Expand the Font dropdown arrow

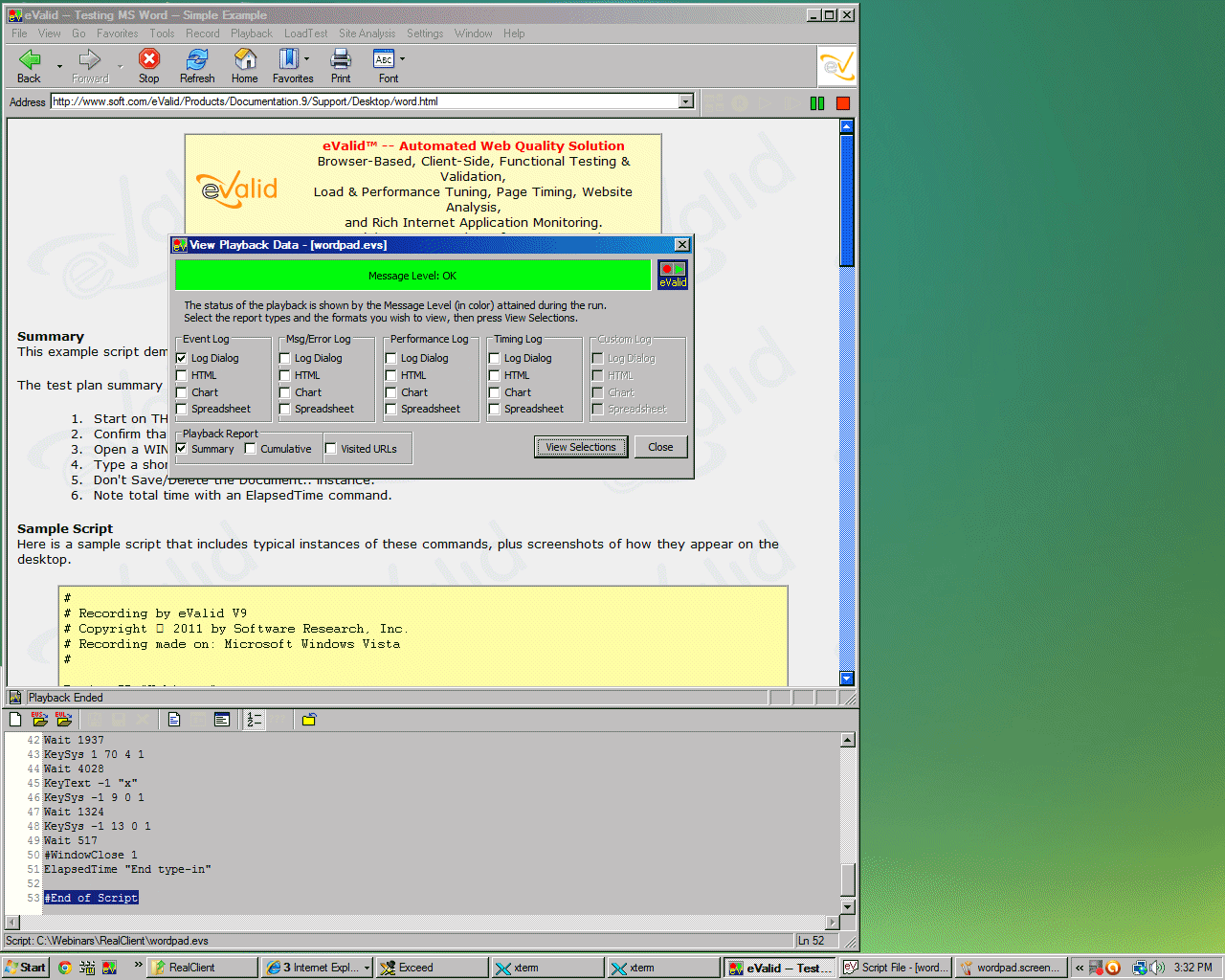[402, 59]
